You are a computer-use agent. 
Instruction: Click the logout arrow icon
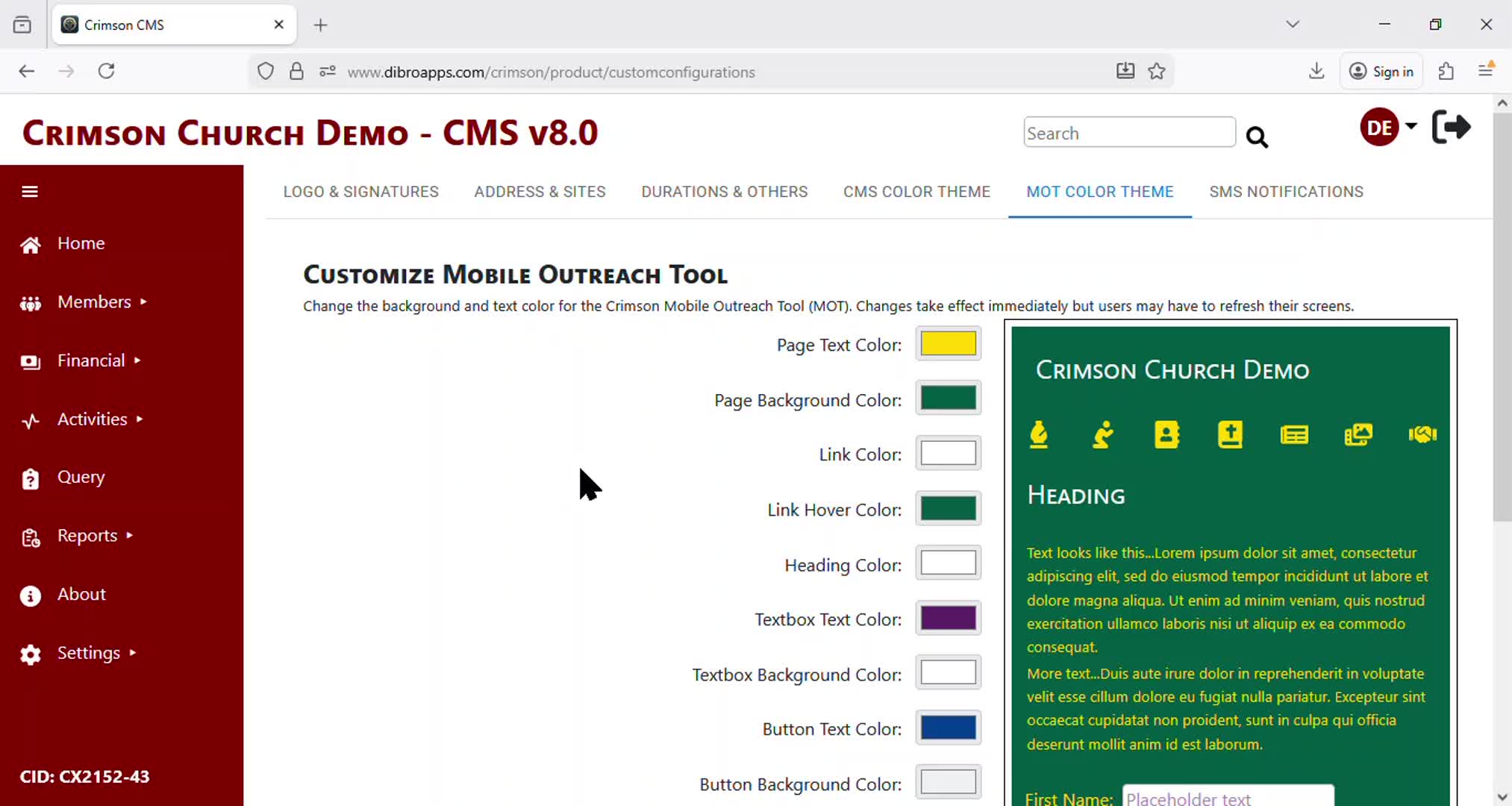[x=1451, y=127]
